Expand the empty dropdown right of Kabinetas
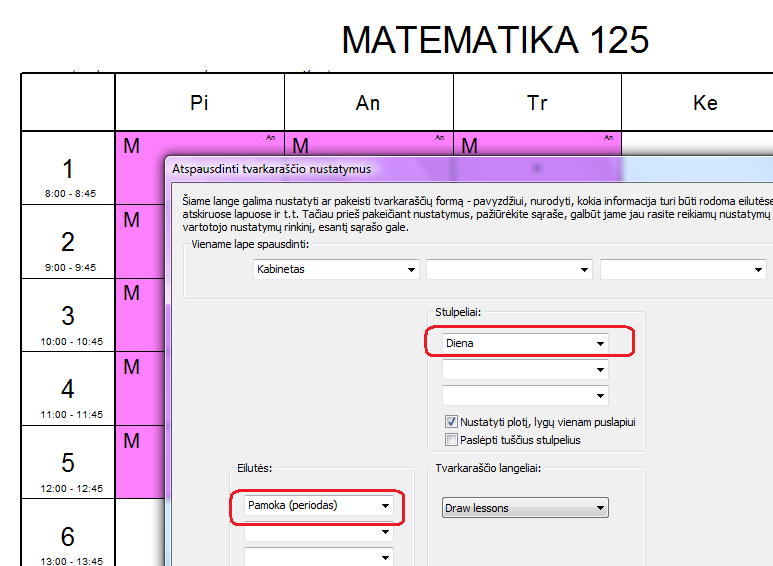This screenshot has height=566, width=773. [509, 270]
